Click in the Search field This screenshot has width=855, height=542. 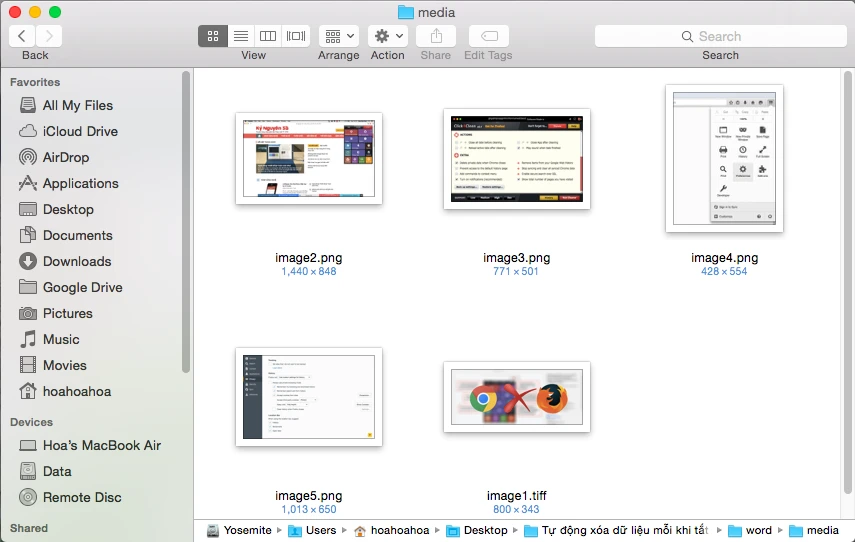click(720, 36)
